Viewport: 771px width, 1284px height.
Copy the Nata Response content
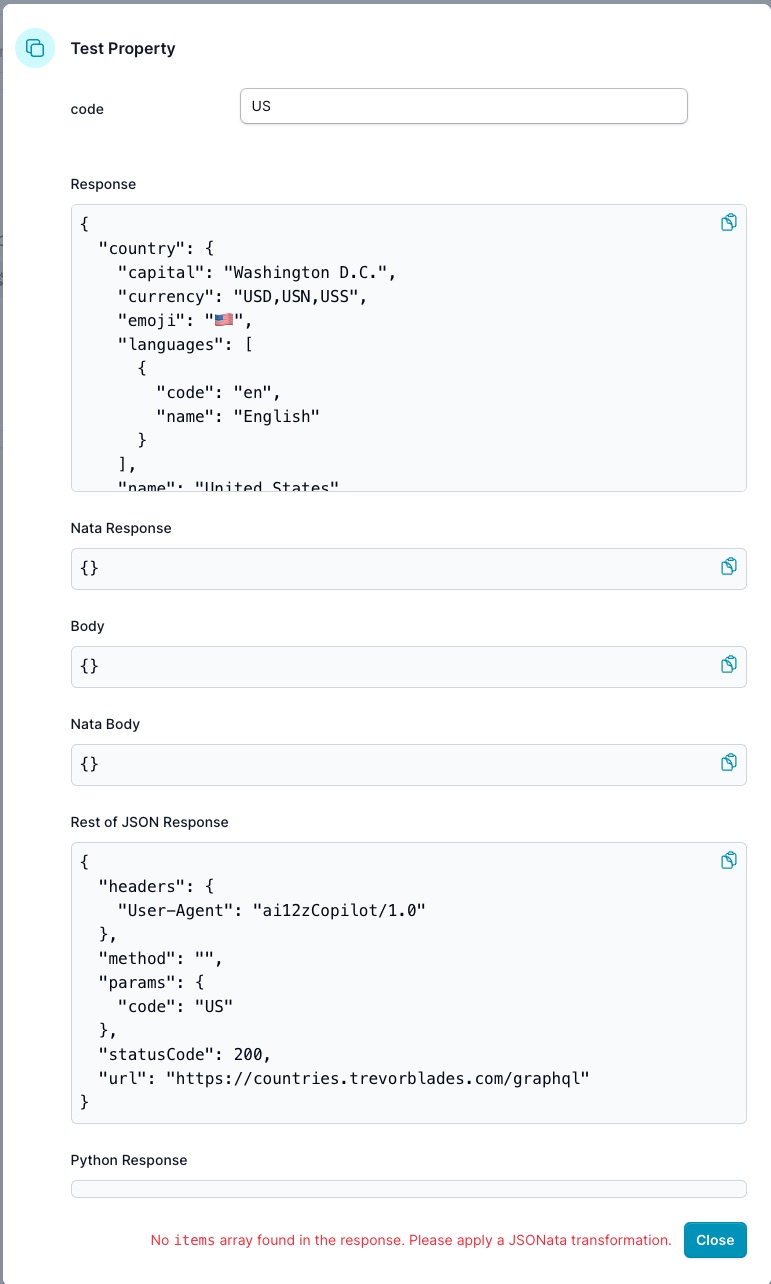pos(729,567)
